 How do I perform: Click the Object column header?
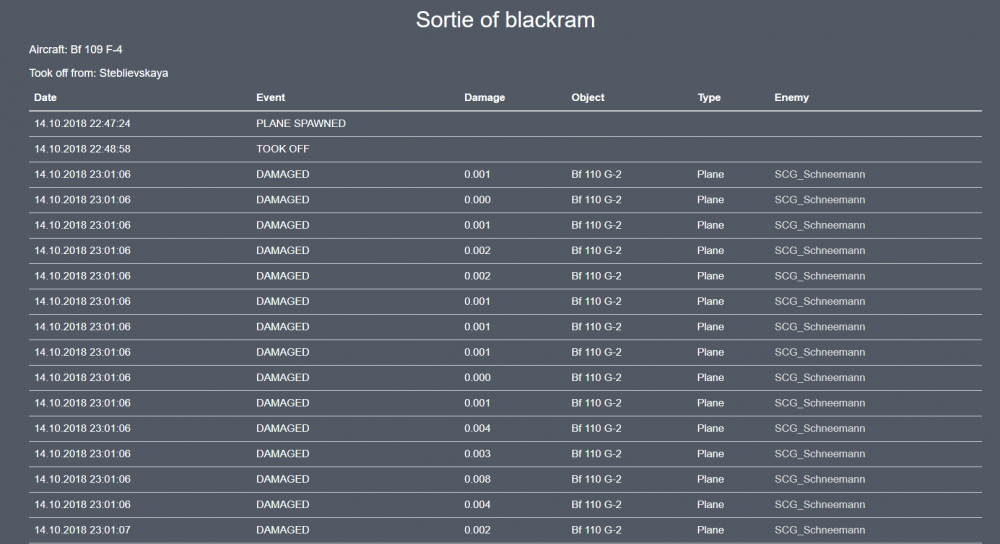pos(588,98)
